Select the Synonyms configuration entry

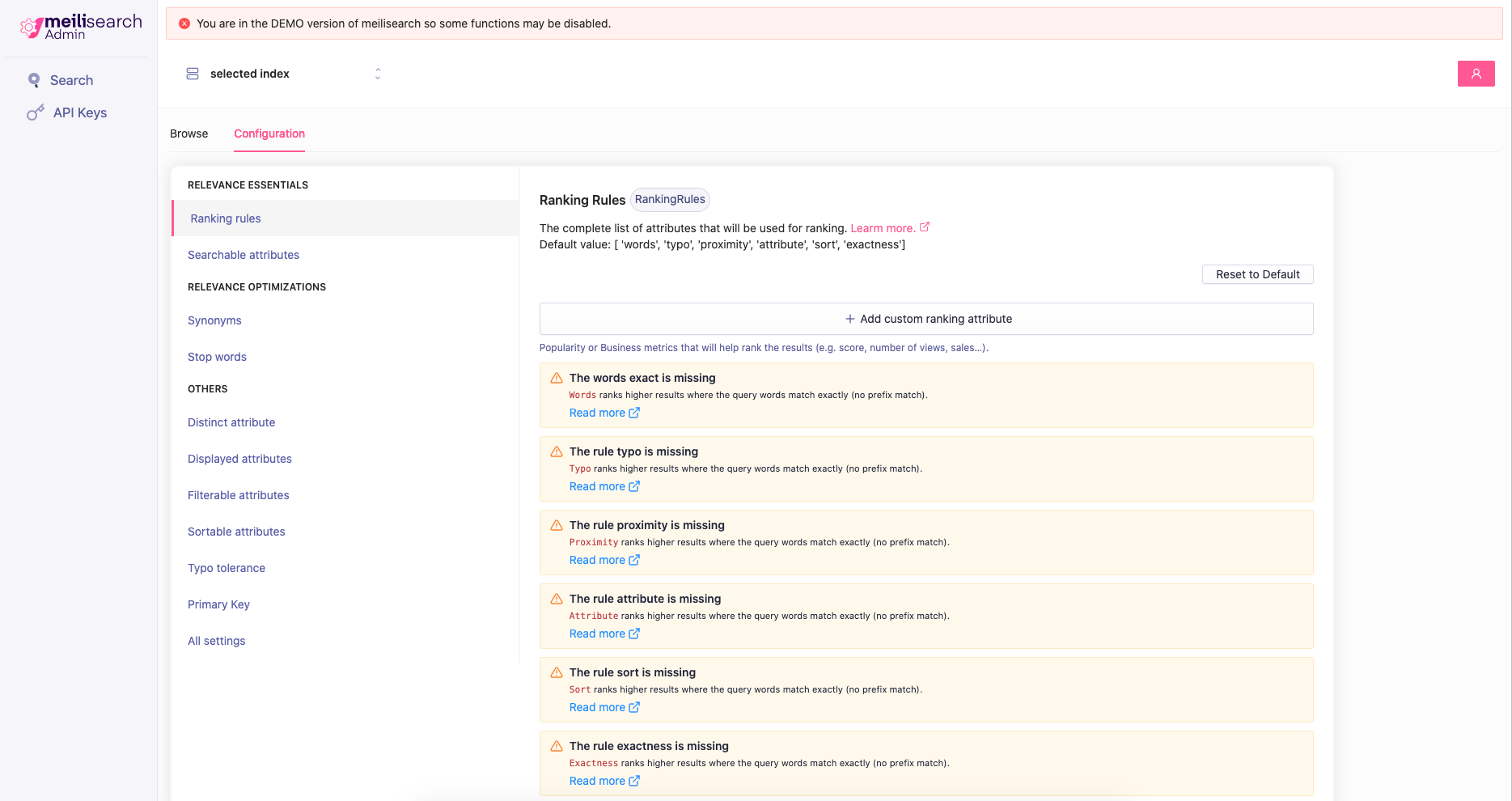point(214,320)
